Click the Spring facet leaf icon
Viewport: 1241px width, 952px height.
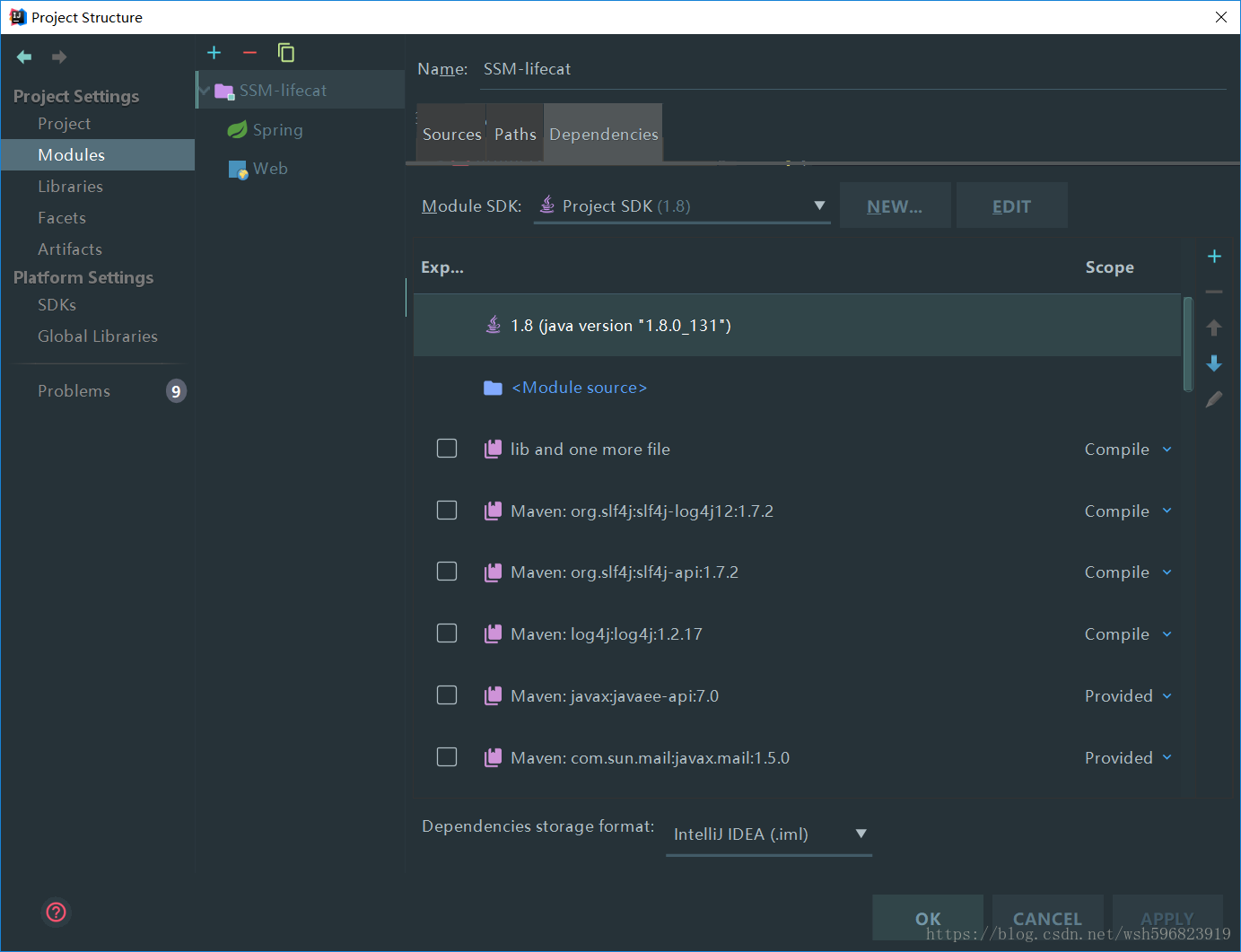pyautogui.click(x=237, y=130)
